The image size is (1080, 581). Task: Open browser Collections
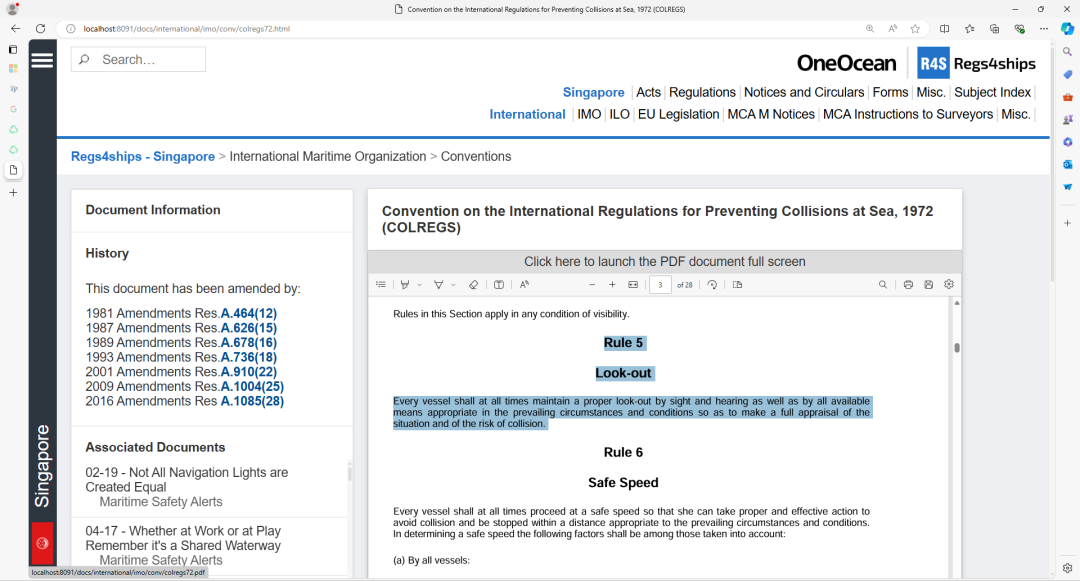tap(995, 28)
